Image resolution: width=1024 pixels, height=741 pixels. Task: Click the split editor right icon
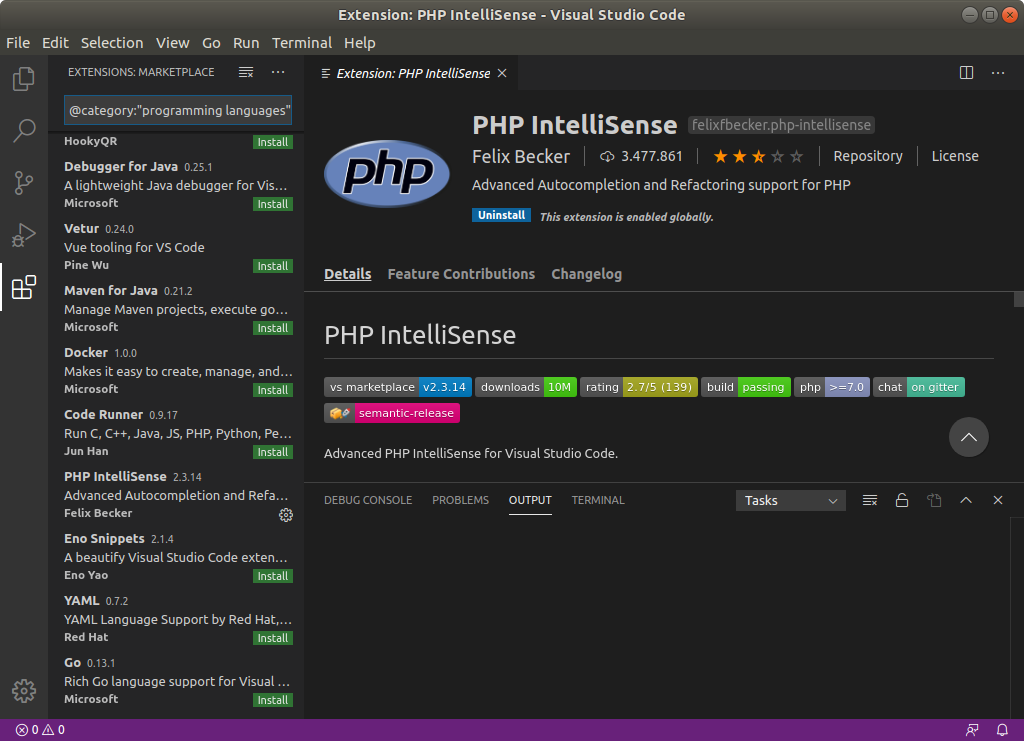(x=967, y=72)
